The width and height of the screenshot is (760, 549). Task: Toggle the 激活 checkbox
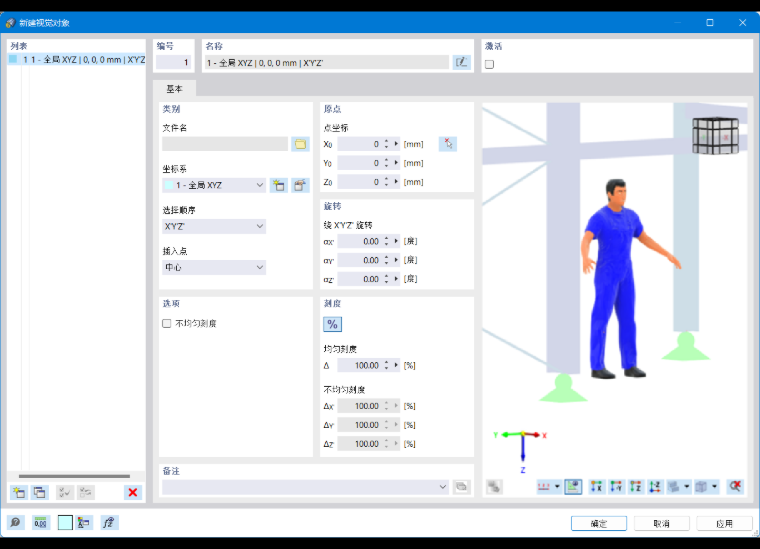[490, 64]
